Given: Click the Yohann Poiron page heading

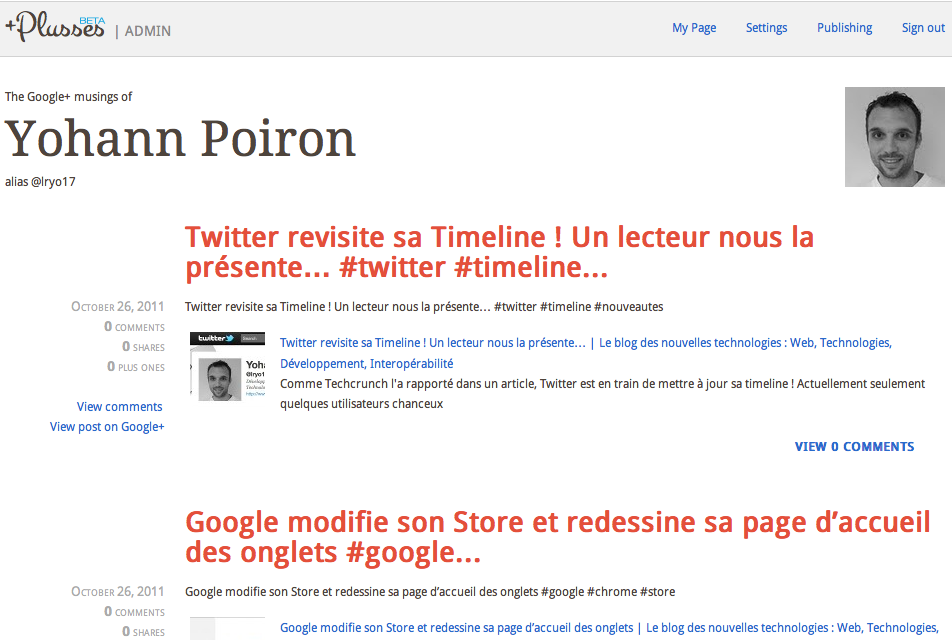Looking at the screenshot, I should click(181, 139).
